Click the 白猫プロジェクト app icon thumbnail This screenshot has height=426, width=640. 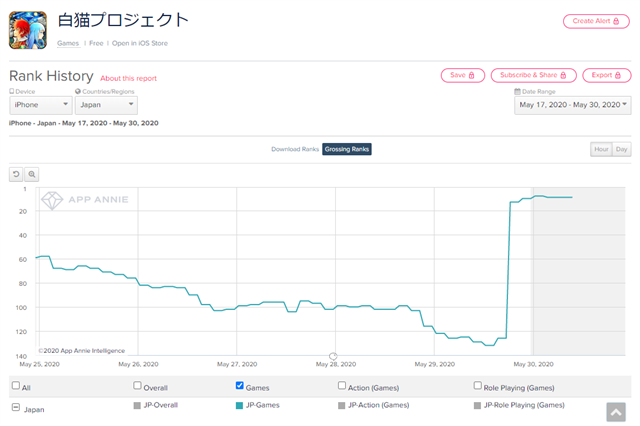click(x=28, y=30)
